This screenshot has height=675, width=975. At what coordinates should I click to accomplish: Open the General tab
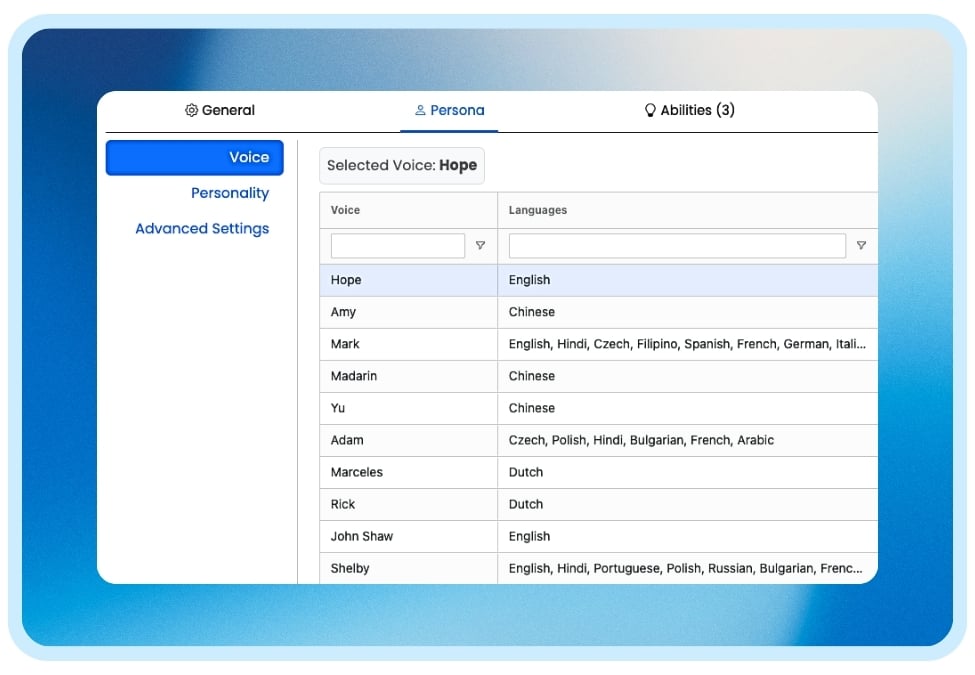click(220, 111)
